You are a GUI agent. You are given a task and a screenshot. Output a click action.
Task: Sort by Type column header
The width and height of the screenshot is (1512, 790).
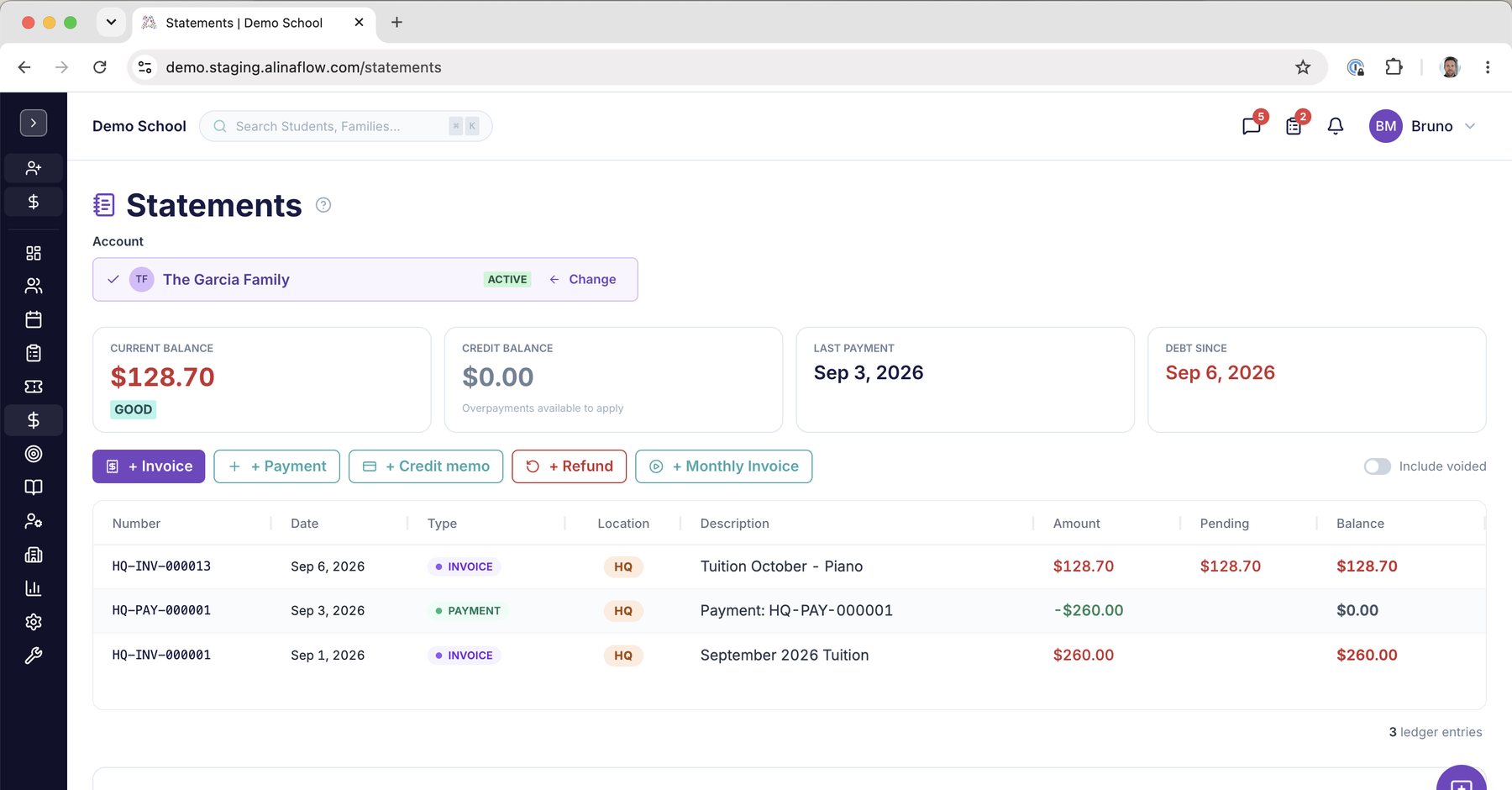[x=442, y=524]
